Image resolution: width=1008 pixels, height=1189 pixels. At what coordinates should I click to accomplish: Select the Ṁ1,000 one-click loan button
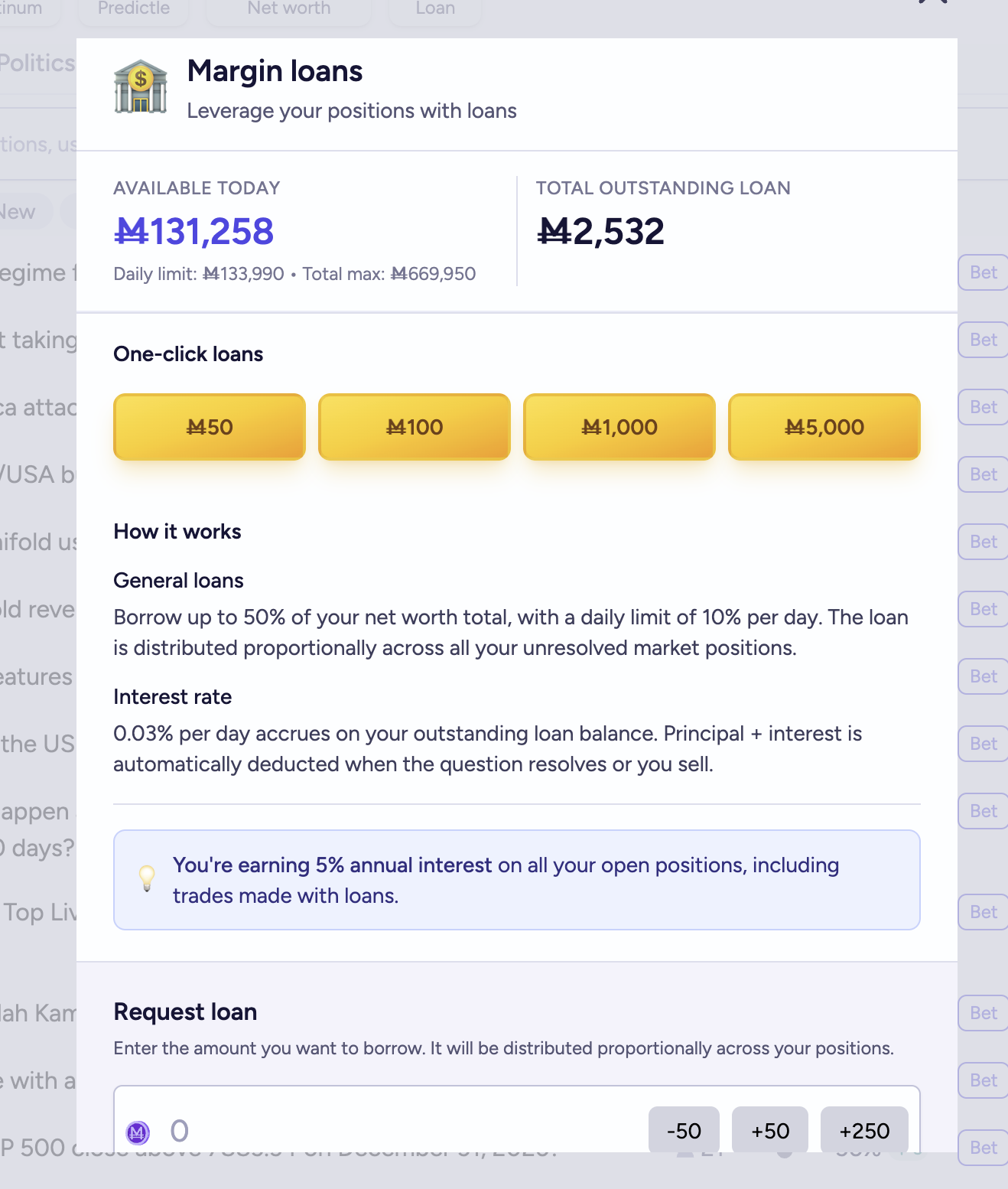[619, 427]
